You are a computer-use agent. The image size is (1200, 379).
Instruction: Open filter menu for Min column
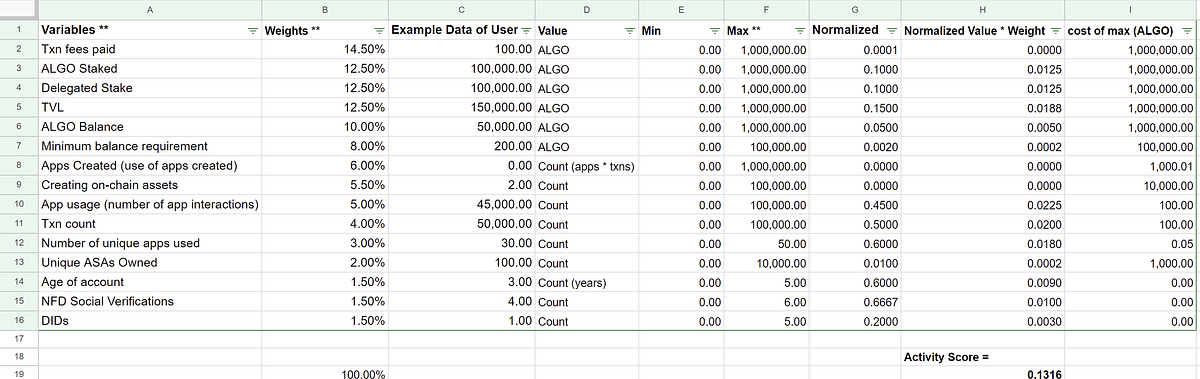[x=715, y=31]
